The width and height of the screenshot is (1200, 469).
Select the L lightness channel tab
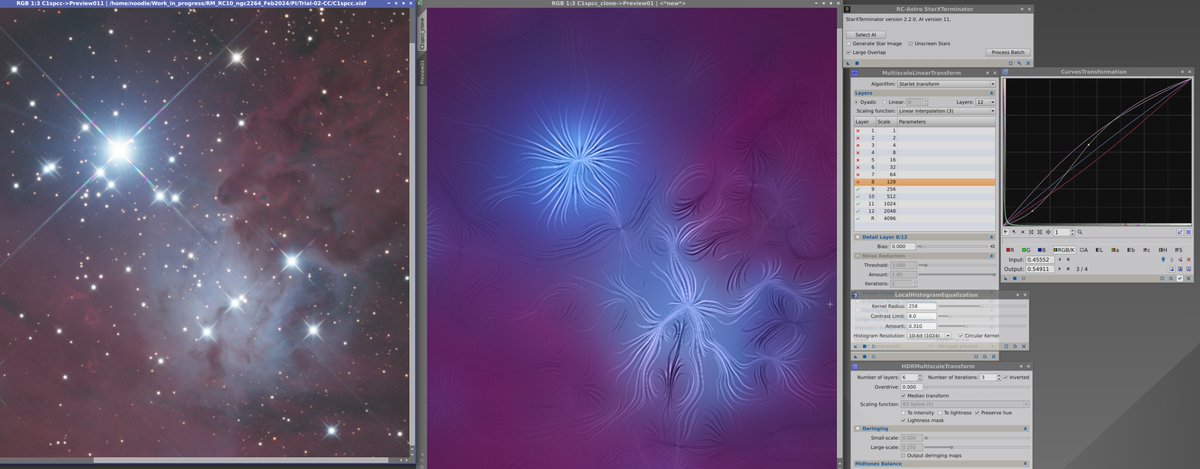pos(1099,250)
